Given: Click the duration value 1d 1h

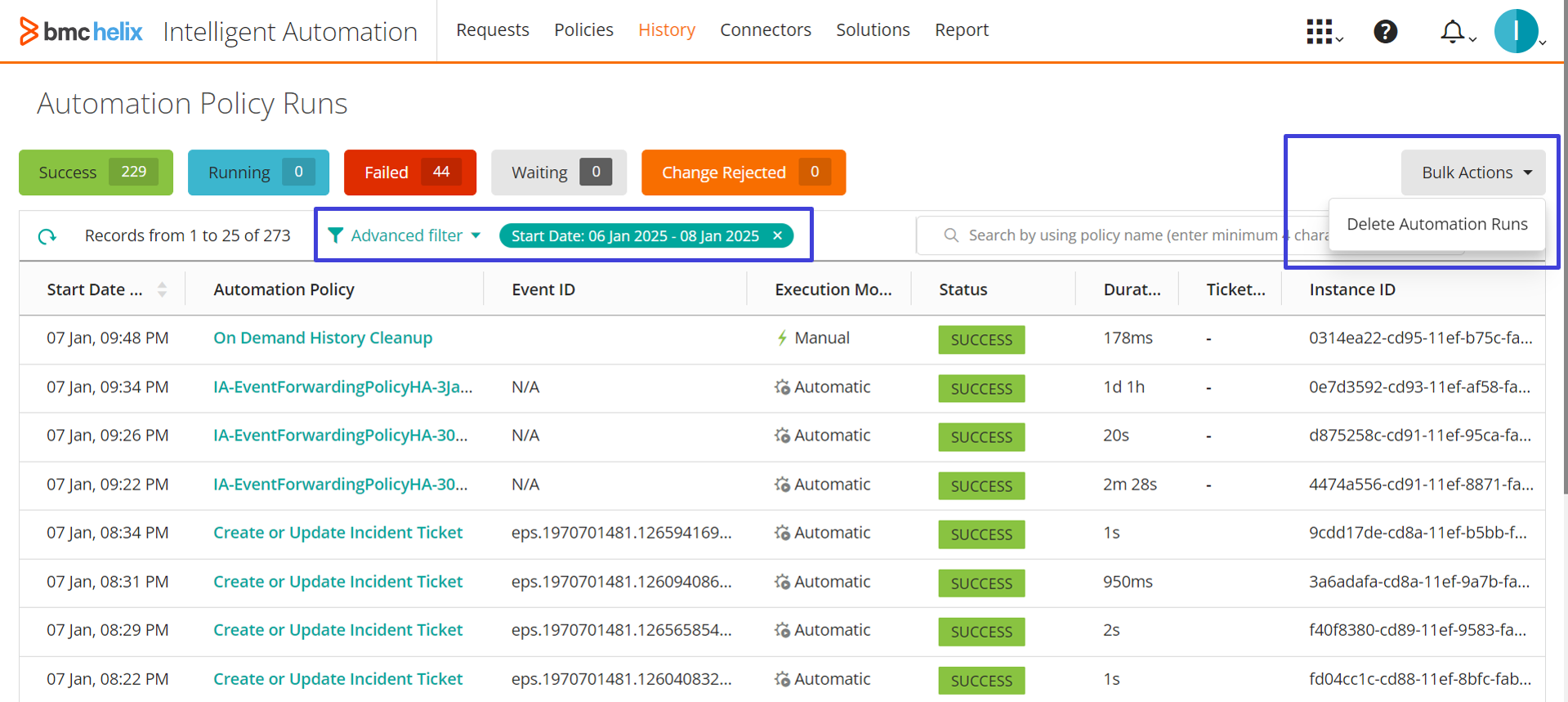Looking at the screenshot, I should pyautogui.click(x=1124, y=387).
